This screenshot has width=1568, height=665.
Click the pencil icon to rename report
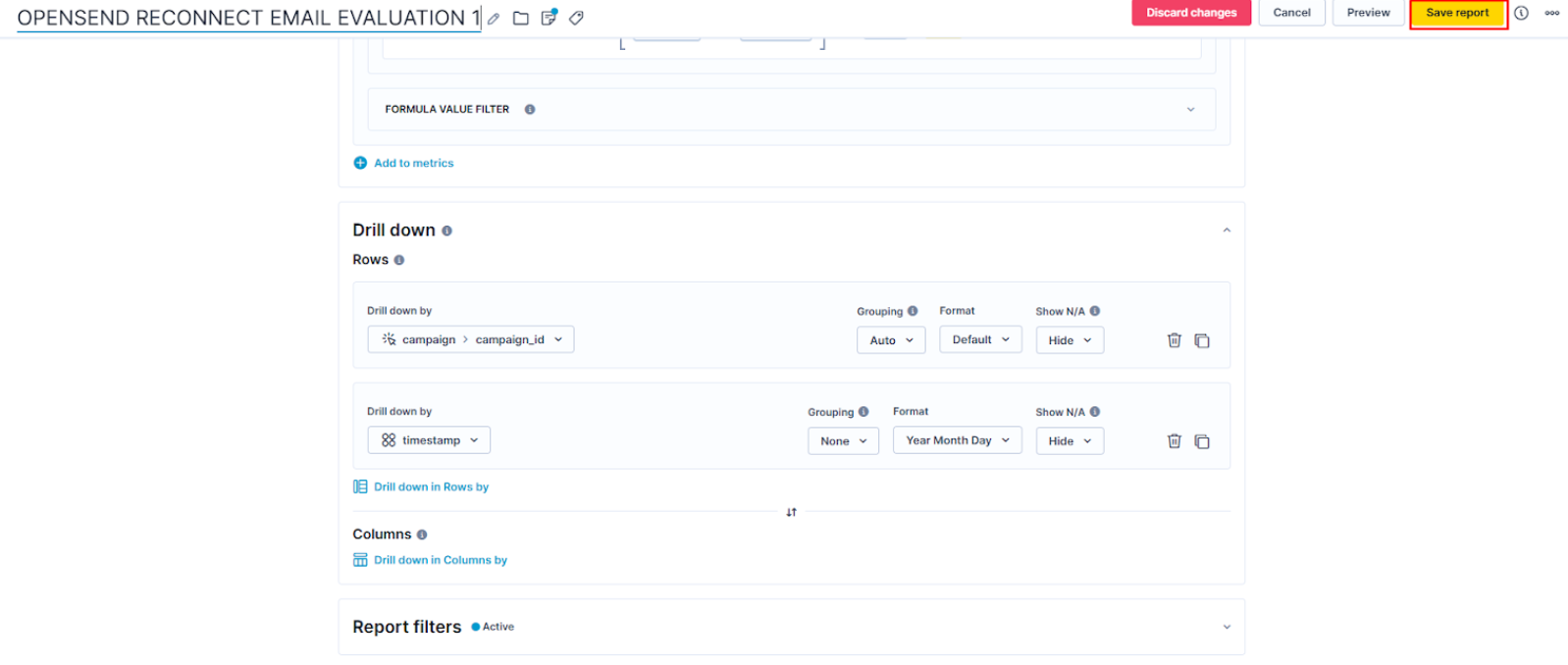(x=494, y=19)
